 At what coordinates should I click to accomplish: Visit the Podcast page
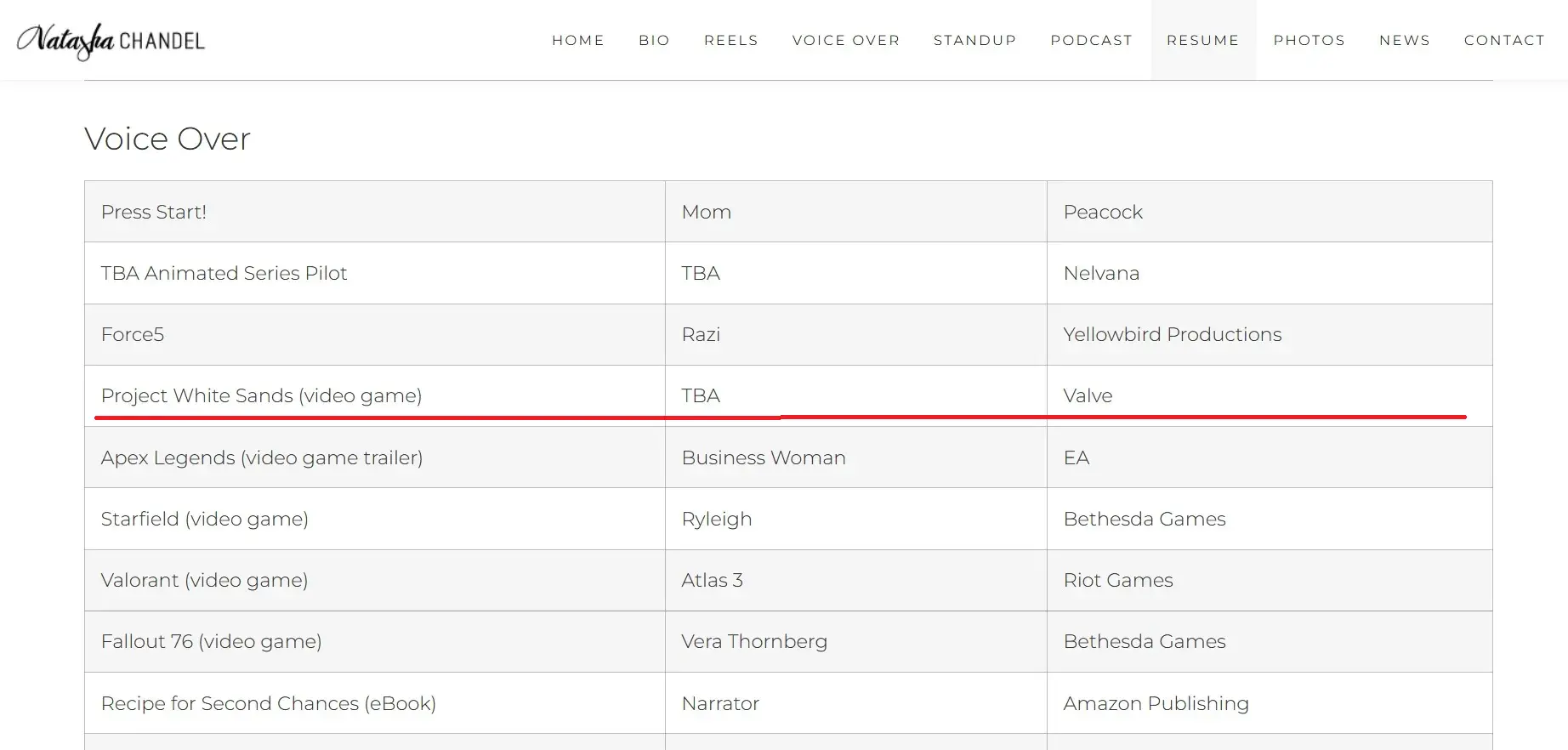coord(1091,40)
